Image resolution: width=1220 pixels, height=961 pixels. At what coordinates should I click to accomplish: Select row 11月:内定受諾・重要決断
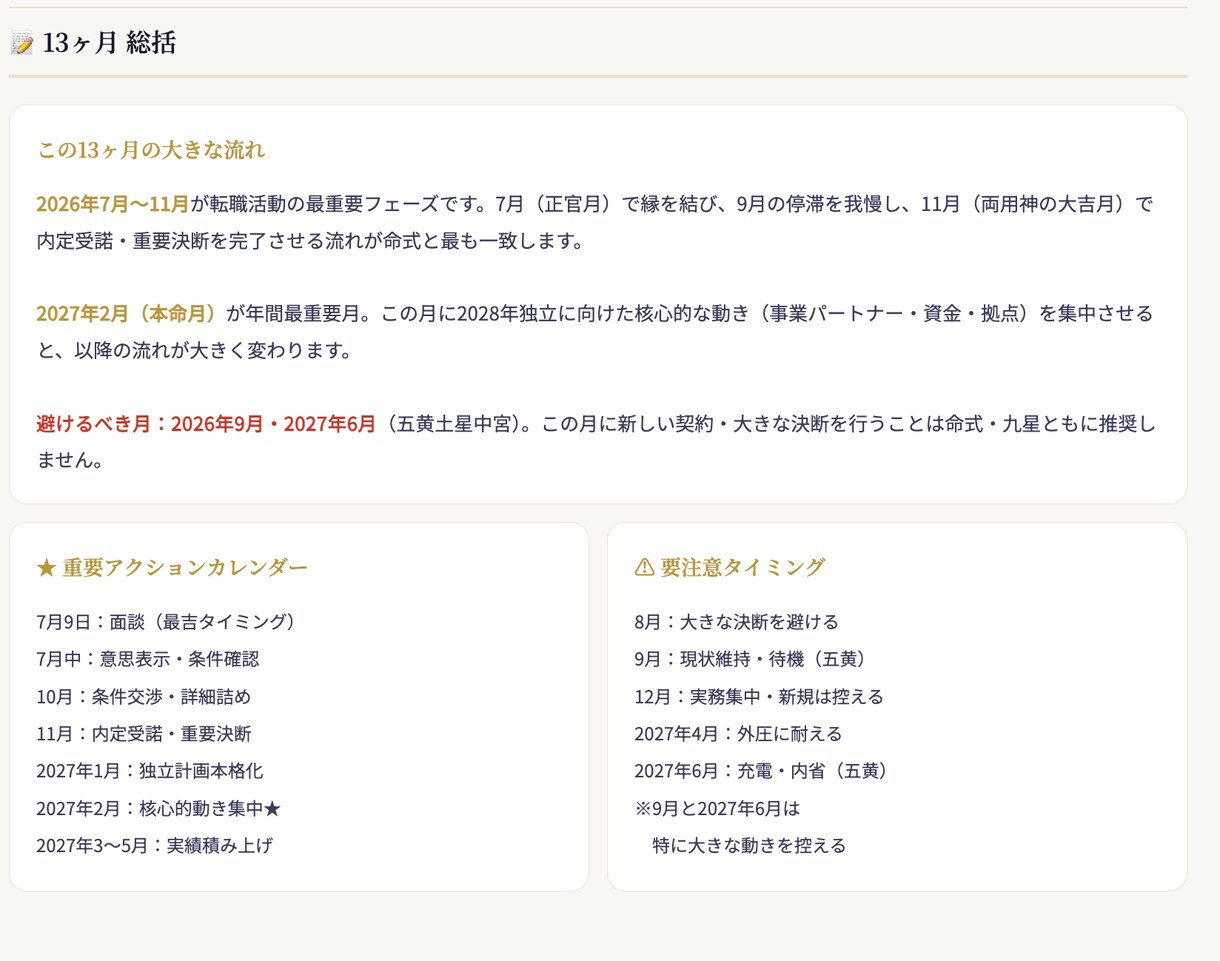[x=144, y=734]
